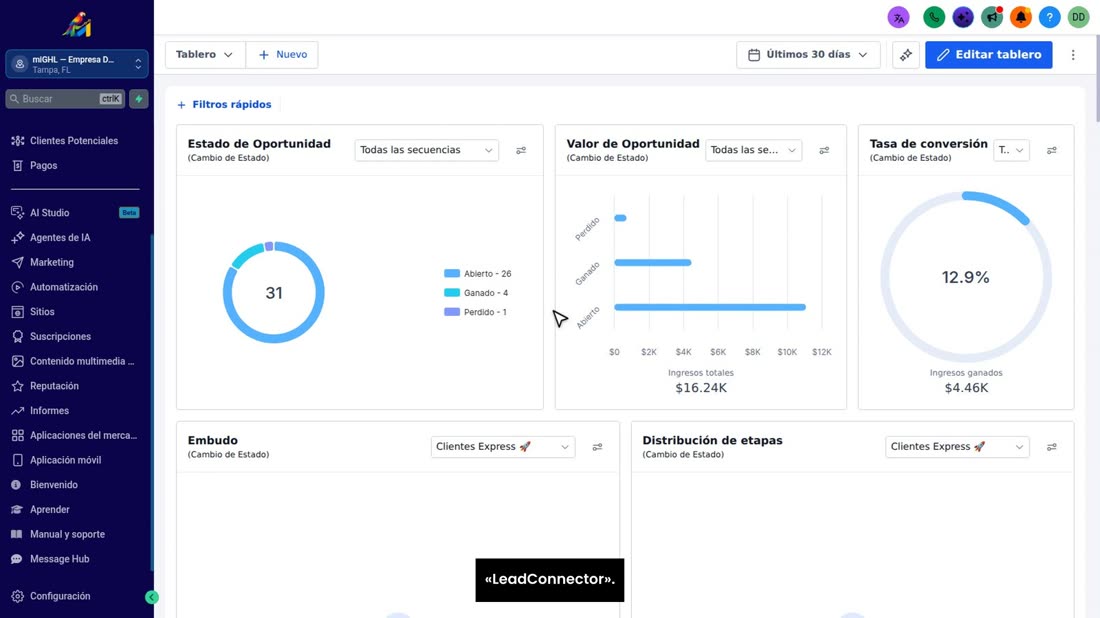This screenshot has width=1100, height=618.
Task: Open the DD user profile avatar
Action: [x=1078, y=18]
